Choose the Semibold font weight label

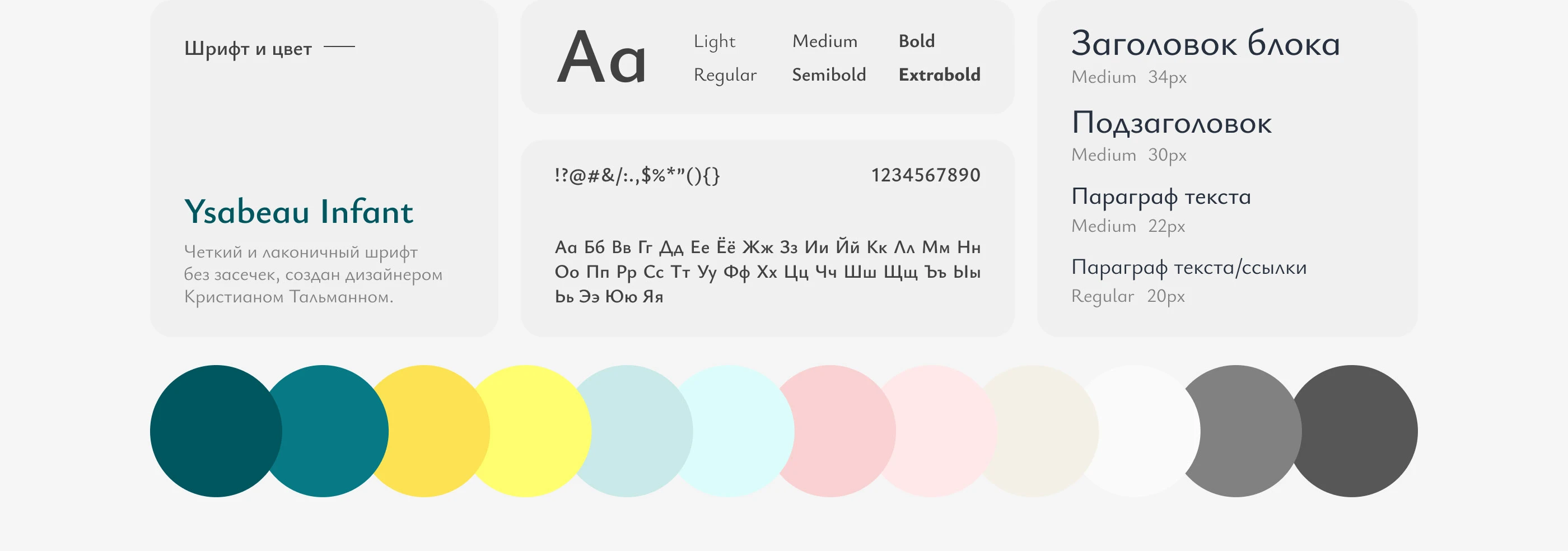click(828, 75)
